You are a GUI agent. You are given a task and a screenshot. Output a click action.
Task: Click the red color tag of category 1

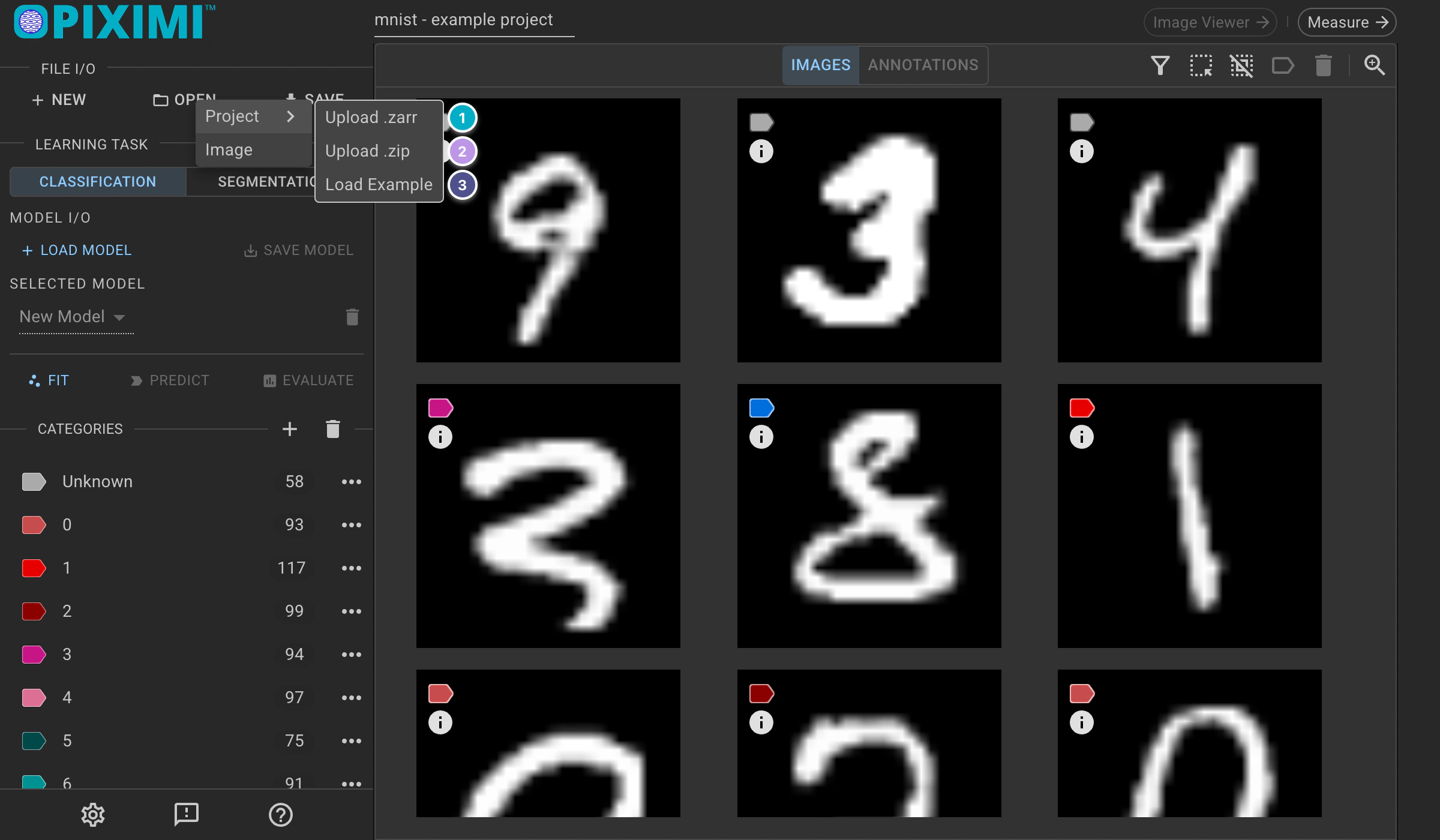point(34,568)
